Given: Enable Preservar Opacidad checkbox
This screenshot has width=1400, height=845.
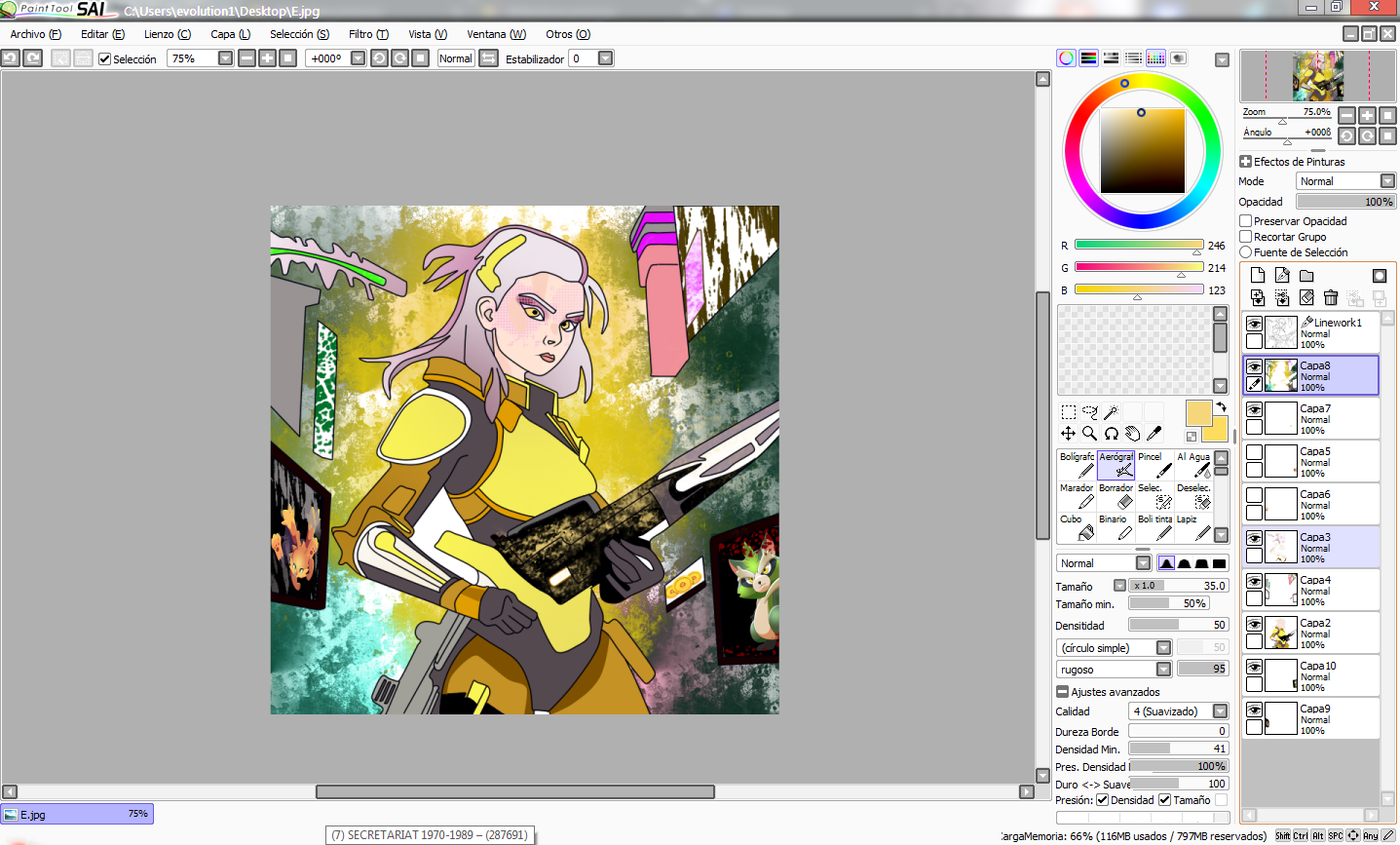Looking at the screenshot, I should (x=1245, y=221).
